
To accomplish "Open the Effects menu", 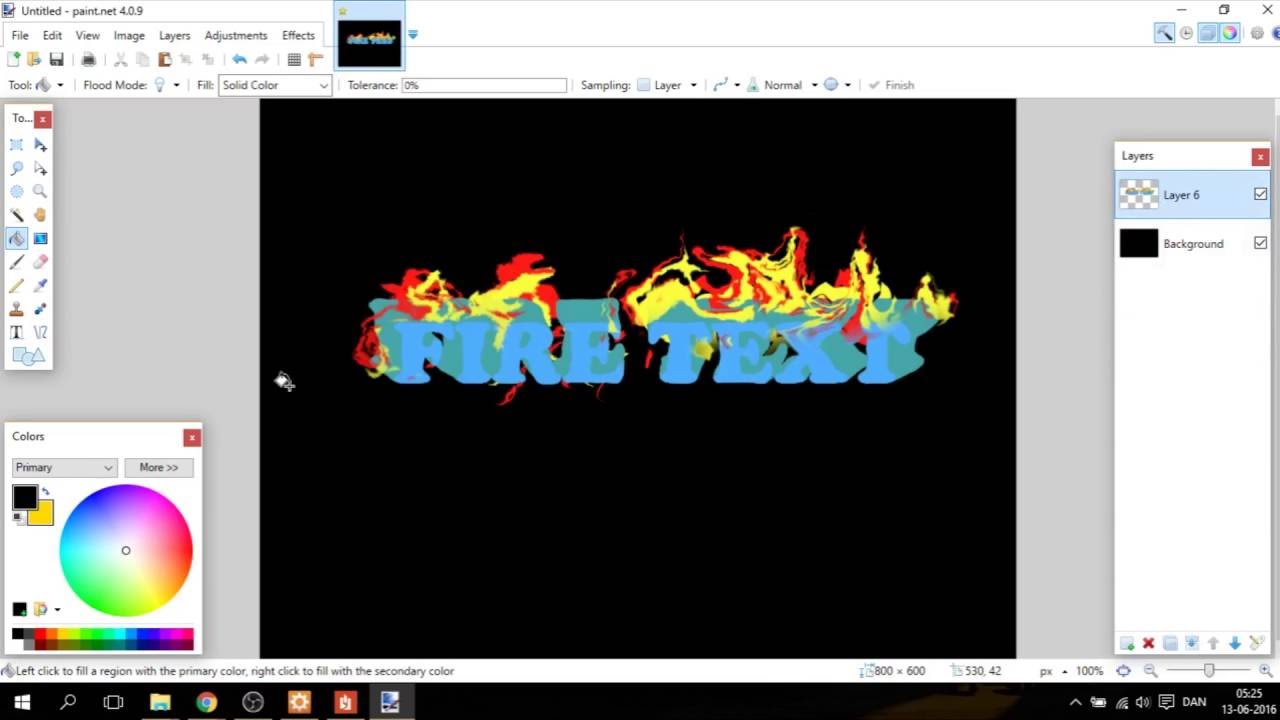I will (298, 35).
